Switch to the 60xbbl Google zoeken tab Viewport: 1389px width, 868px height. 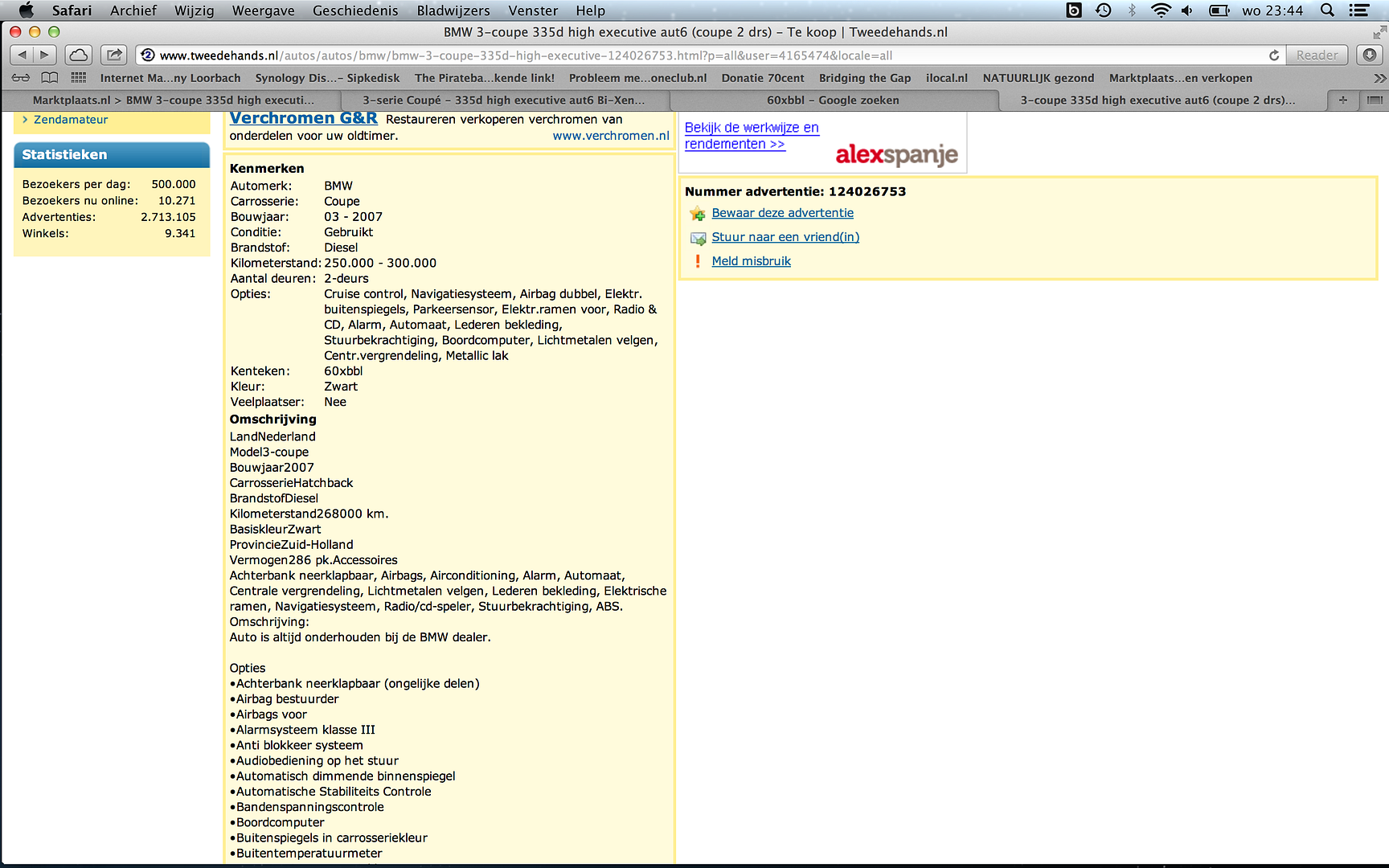tap(833, 100)
